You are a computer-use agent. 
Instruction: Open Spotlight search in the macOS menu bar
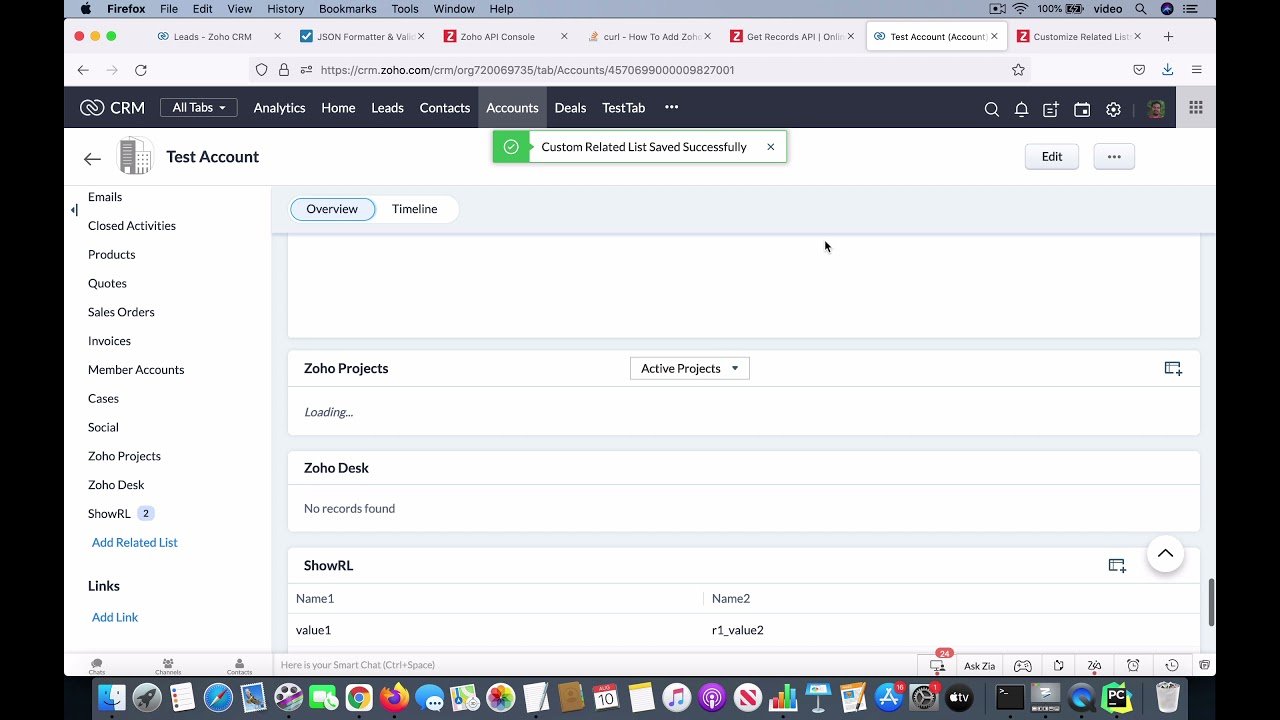1140,9
